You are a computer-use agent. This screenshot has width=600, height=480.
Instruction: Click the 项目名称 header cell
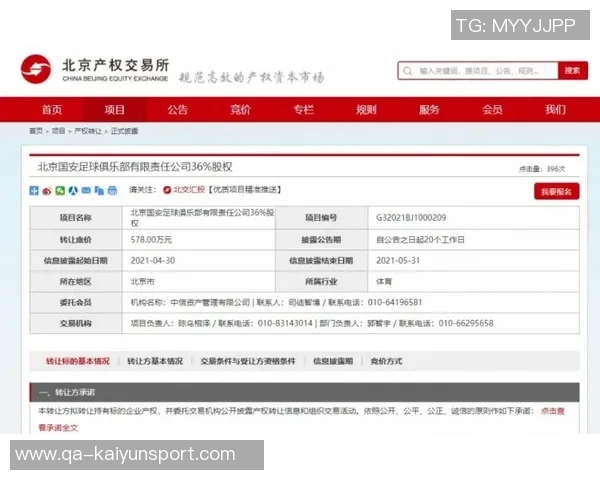76,218
